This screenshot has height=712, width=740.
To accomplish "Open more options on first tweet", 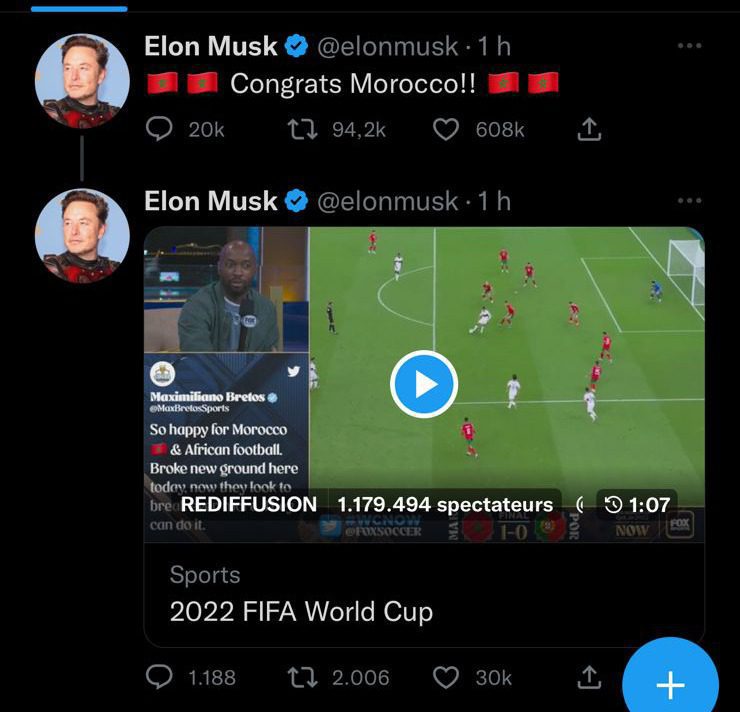I will pos(689,46).
